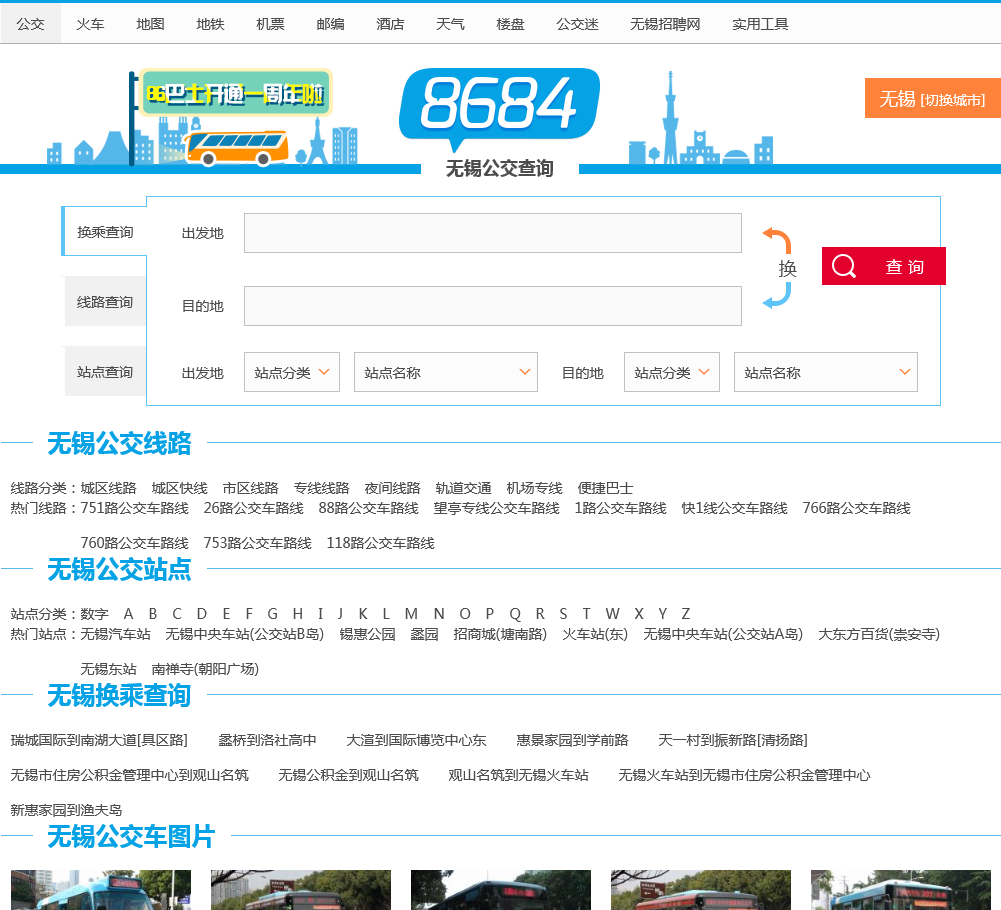Open 26路公交车路线 link
The width and height of the screenshot is (1001, 910).
[x=253, y=508]
